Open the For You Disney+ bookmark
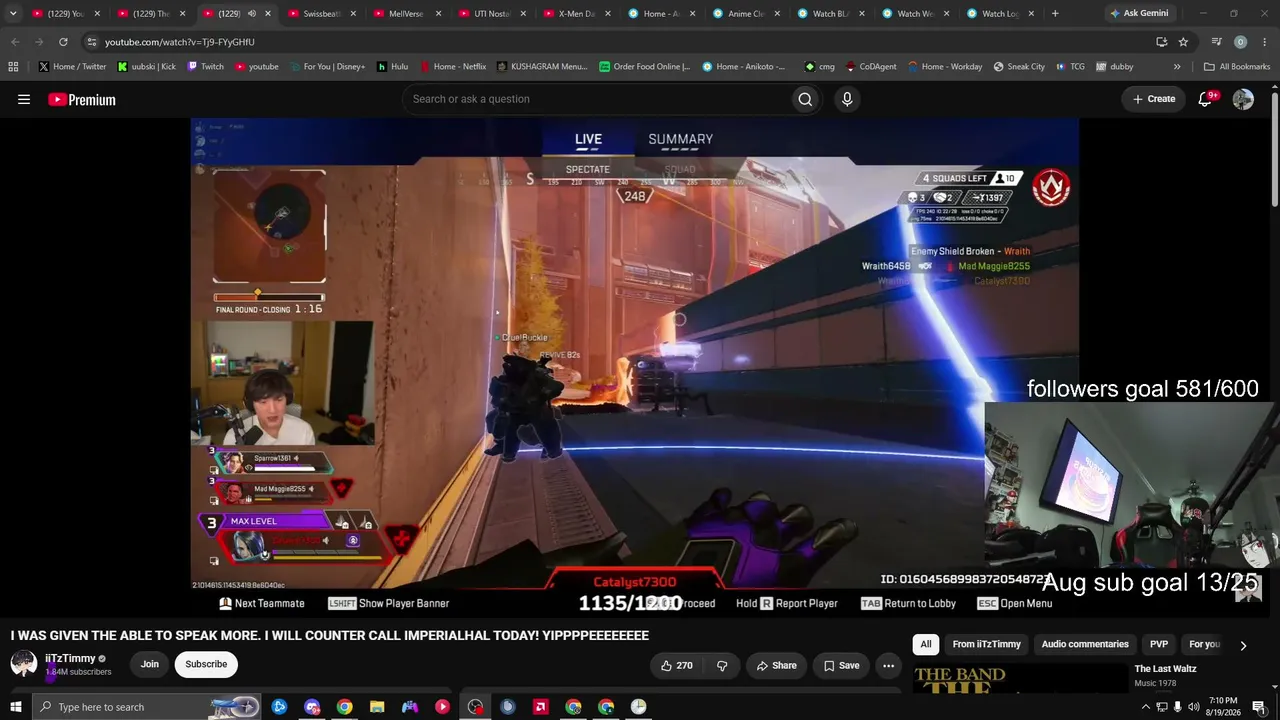1280x720 pixels. point(326,67)
